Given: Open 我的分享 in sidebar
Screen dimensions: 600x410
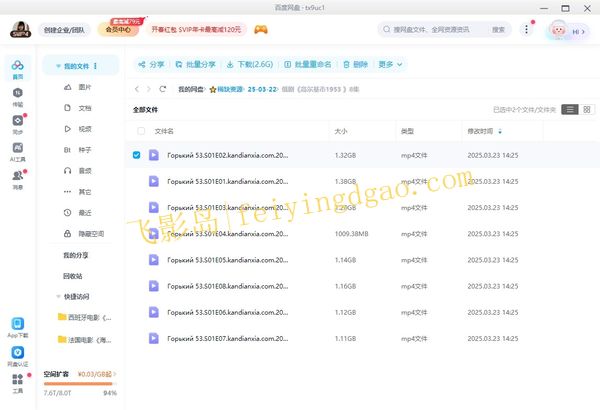Looking at the screenshot, I should click(x=75, y=255).
